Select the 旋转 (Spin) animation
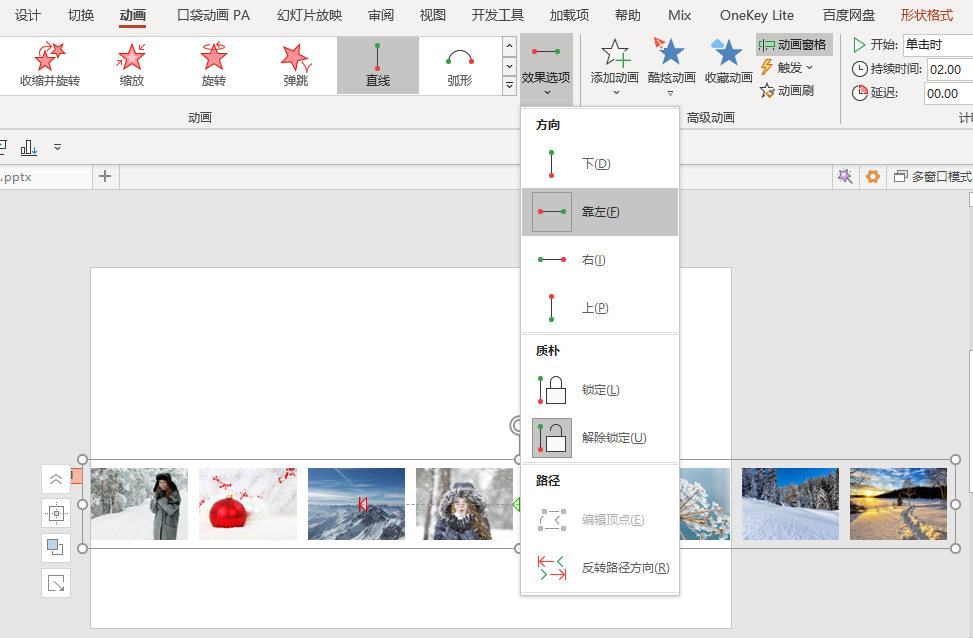This screenshot has width=973, height=638. (x=214, y=63)
